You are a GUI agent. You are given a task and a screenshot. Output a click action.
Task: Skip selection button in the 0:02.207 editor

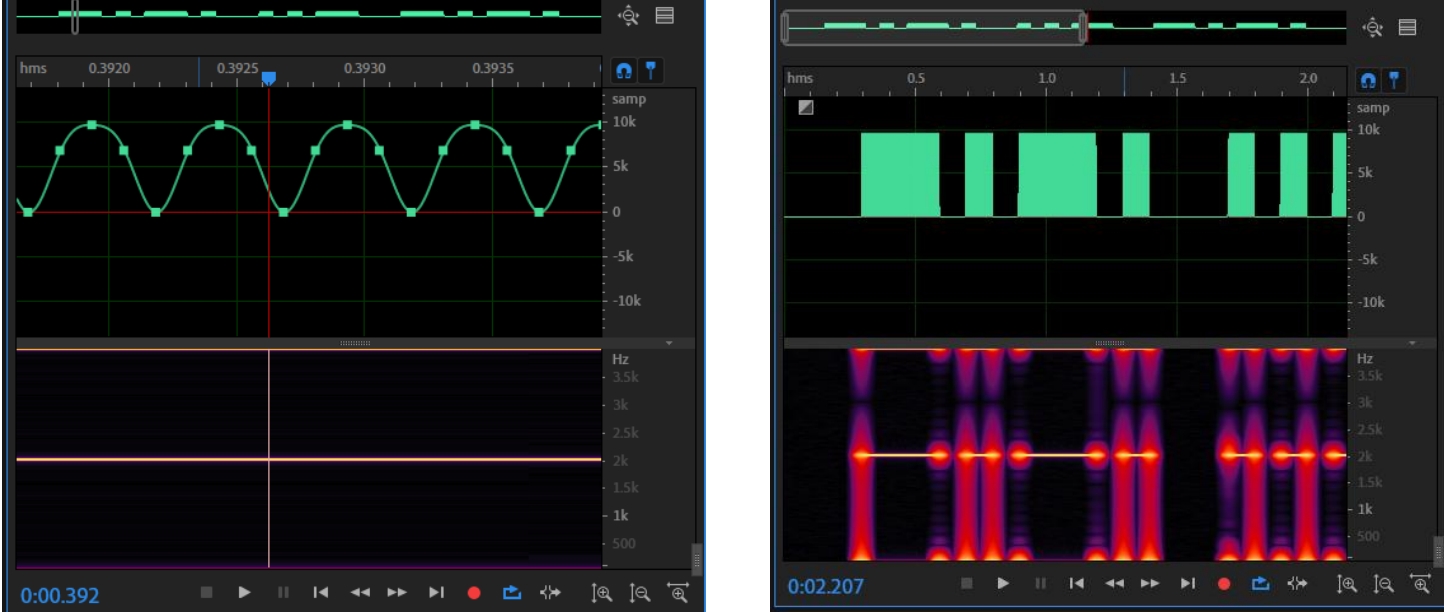(1297, 584)
